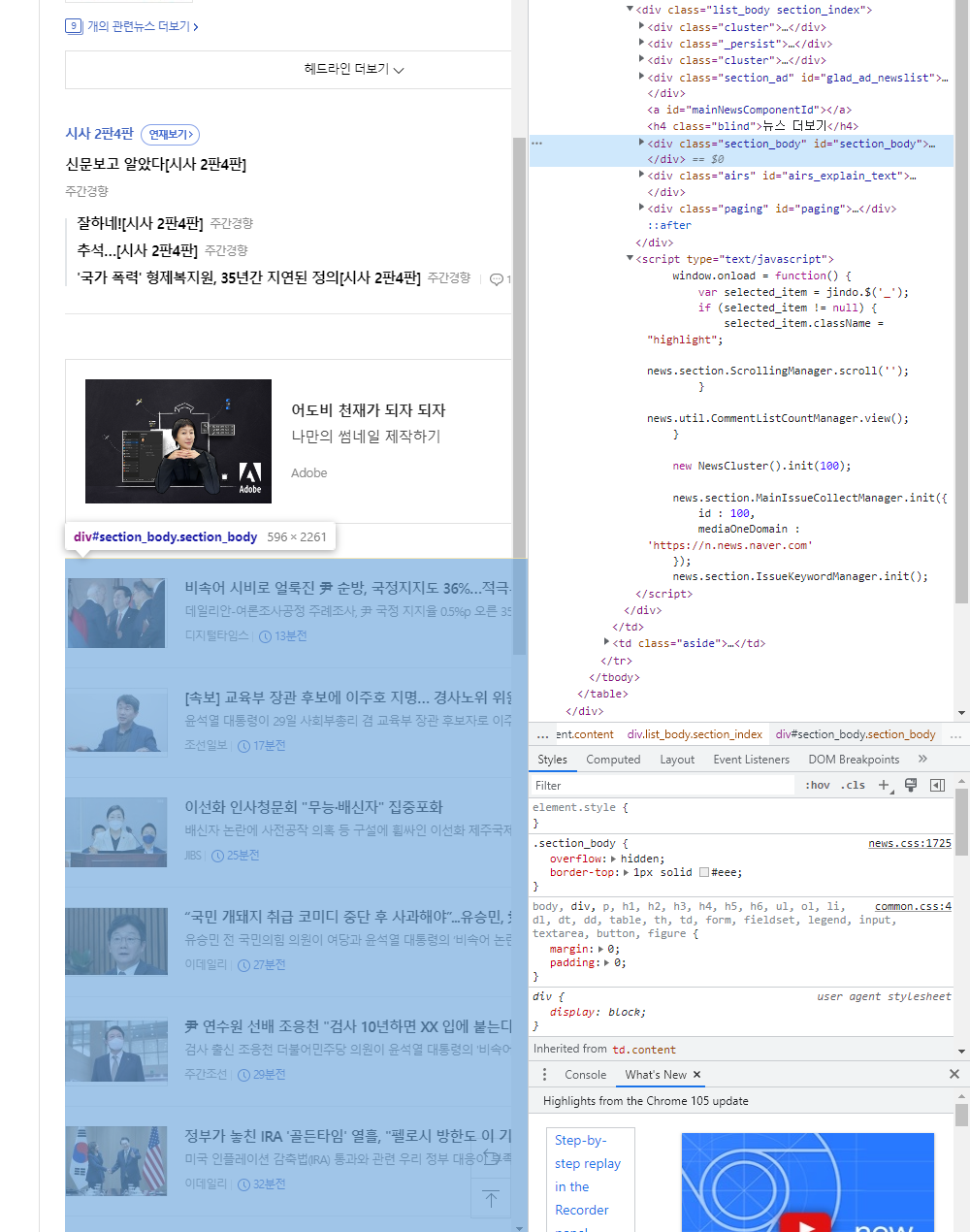Open article 신문보고 알았다[시사 2판4판]
The height and width of the screenshot is (1232, 970).
tap(156, 165)
